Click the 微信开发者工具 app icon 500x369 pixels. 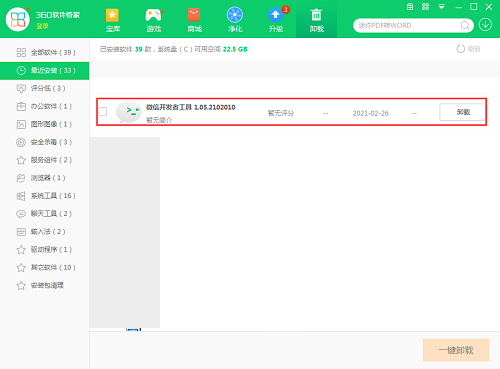[x=128, y=112]
